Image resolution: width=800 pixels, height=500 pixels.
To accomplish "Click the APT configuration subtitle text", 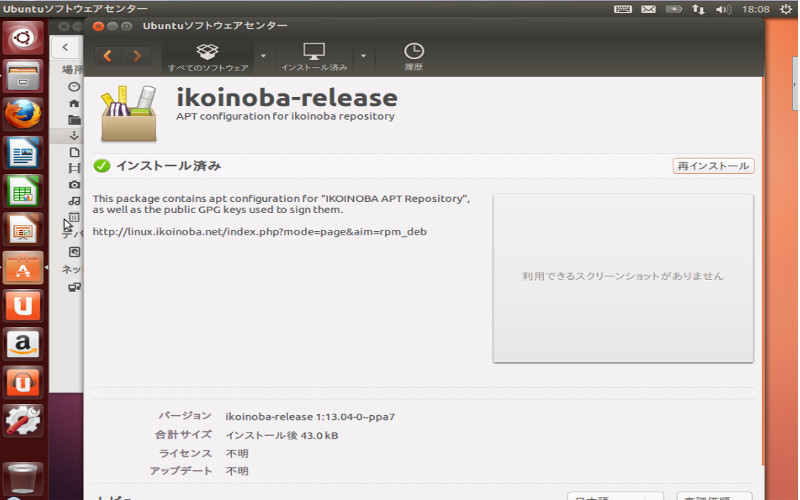I will (x=285, y=116).
